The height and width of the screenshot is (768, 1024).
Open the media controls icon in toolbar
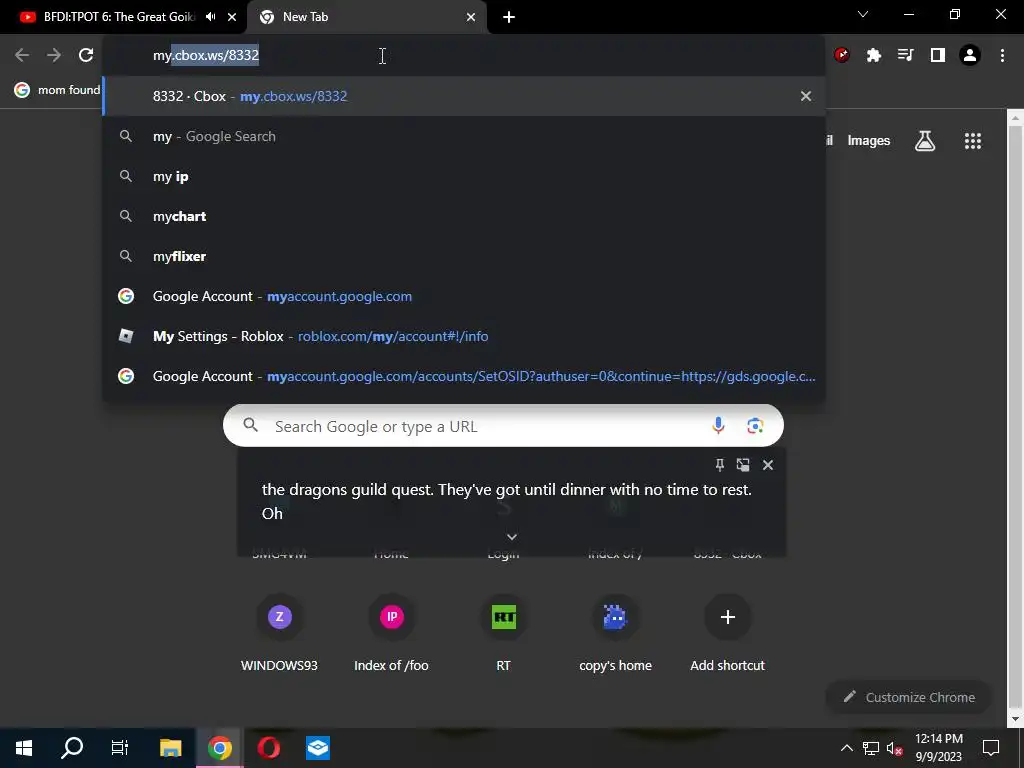click(906, 56)
